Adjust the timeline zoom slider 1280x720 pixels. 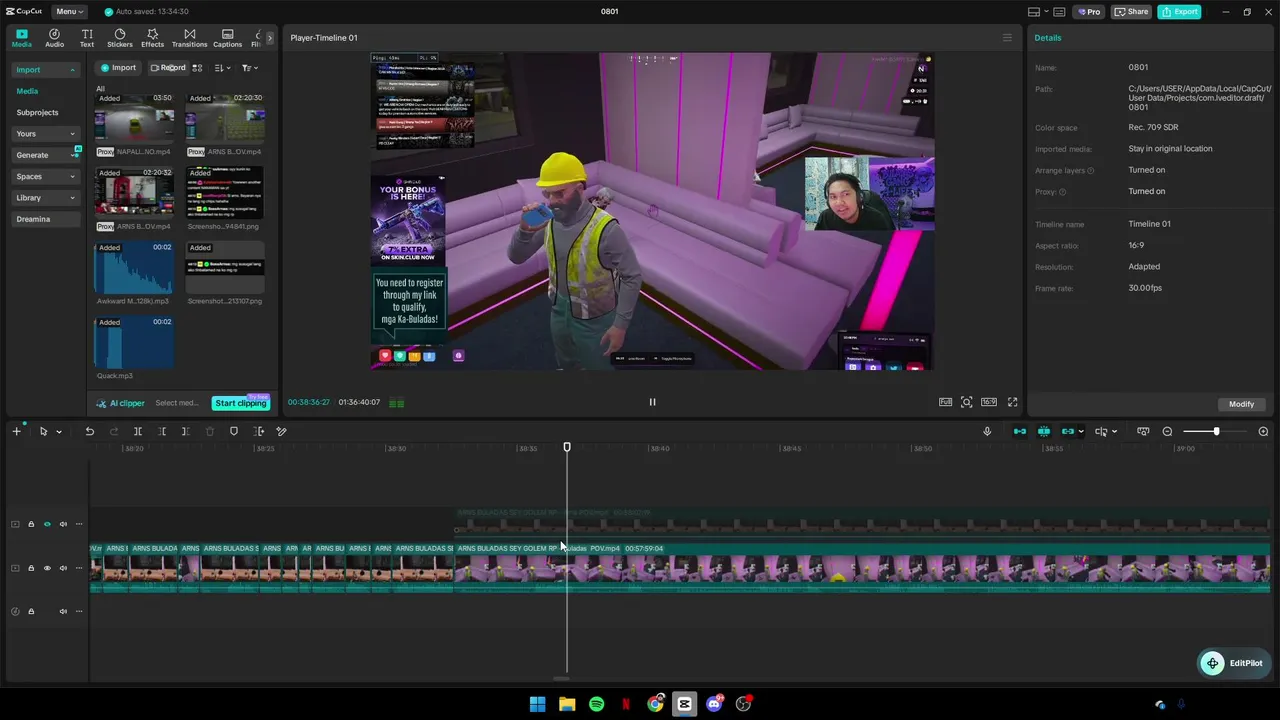(x=1216, y=431)
